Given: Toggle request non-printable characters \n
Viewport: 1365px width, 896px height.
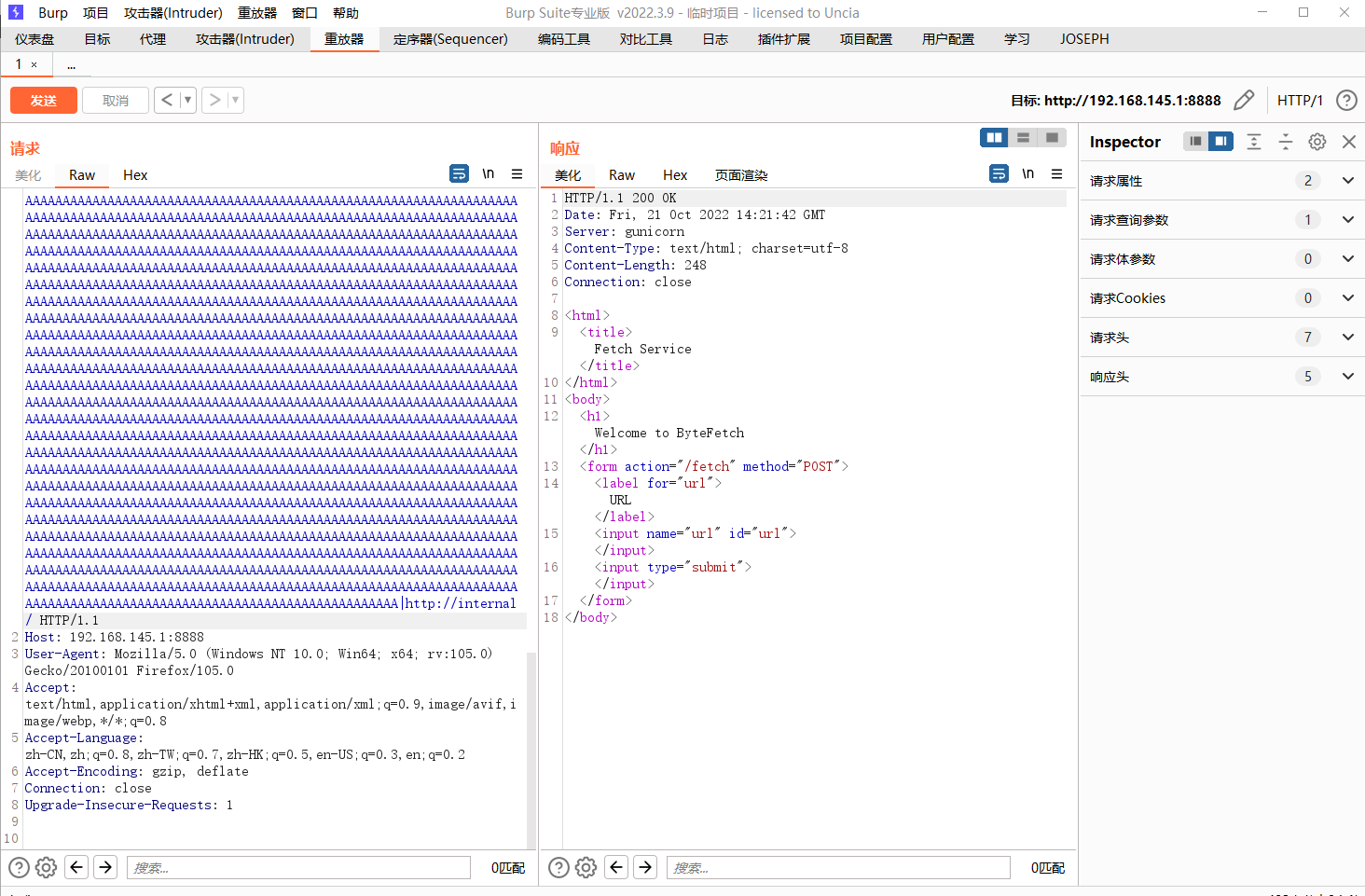Looking at the screenshot, I should coord(488,173).
